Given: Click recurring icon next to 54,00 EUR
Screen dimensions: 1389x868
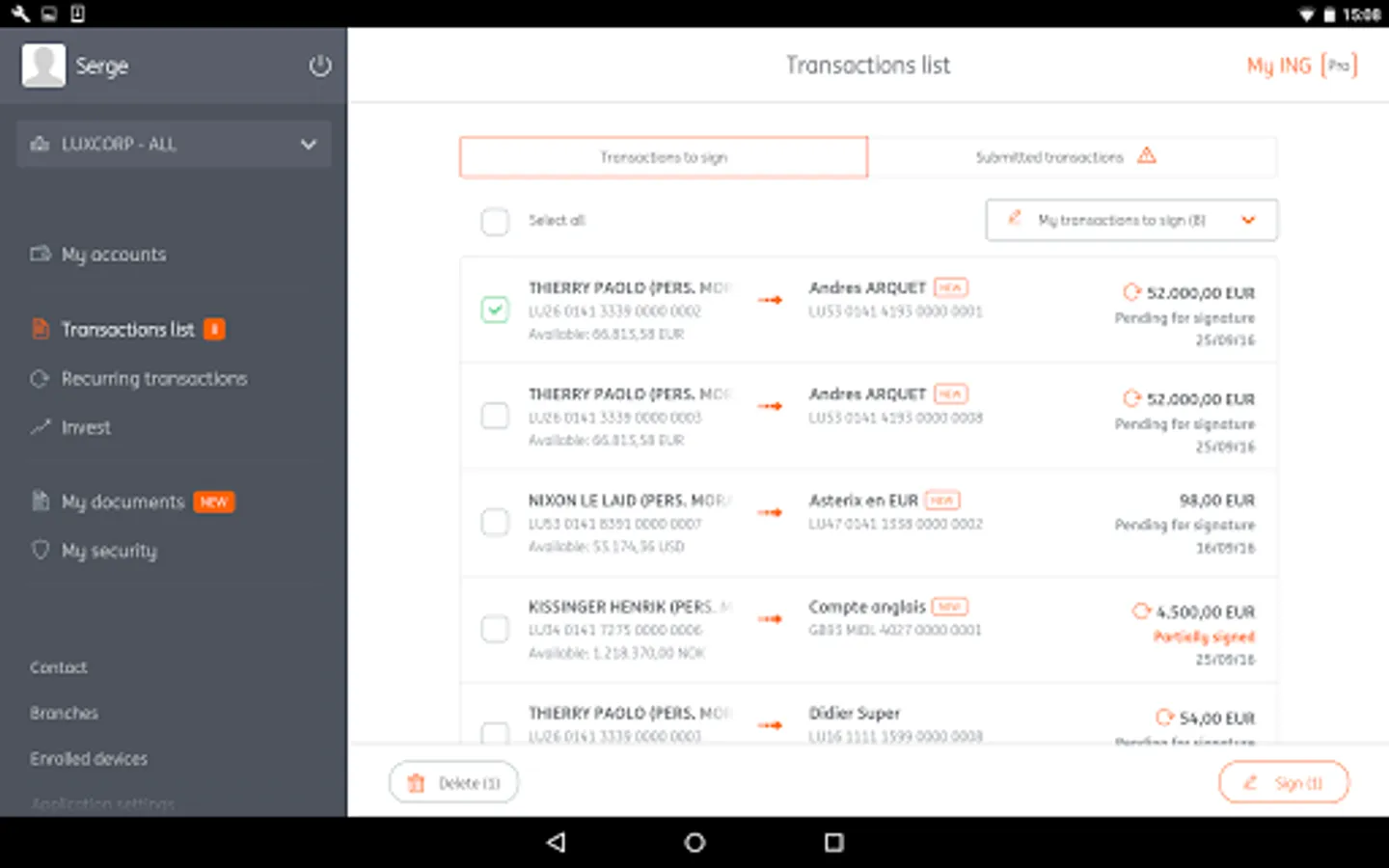Looking at the screenshot, I should pos(1164,717).
